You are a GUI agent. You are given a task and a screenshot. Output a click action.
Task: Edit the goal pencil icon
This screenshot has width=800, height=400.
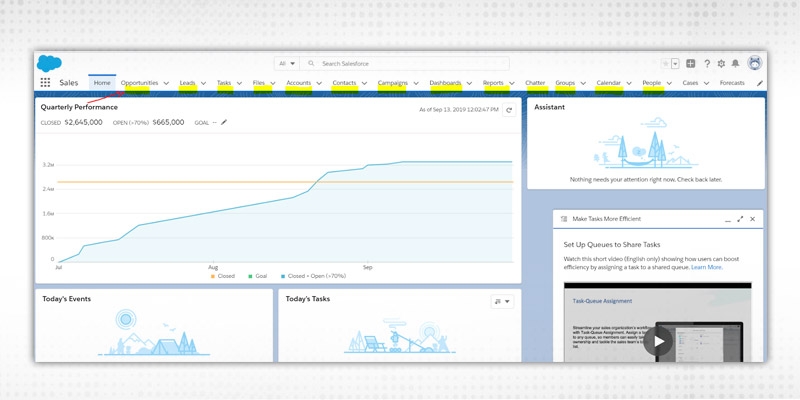point(224,122)
